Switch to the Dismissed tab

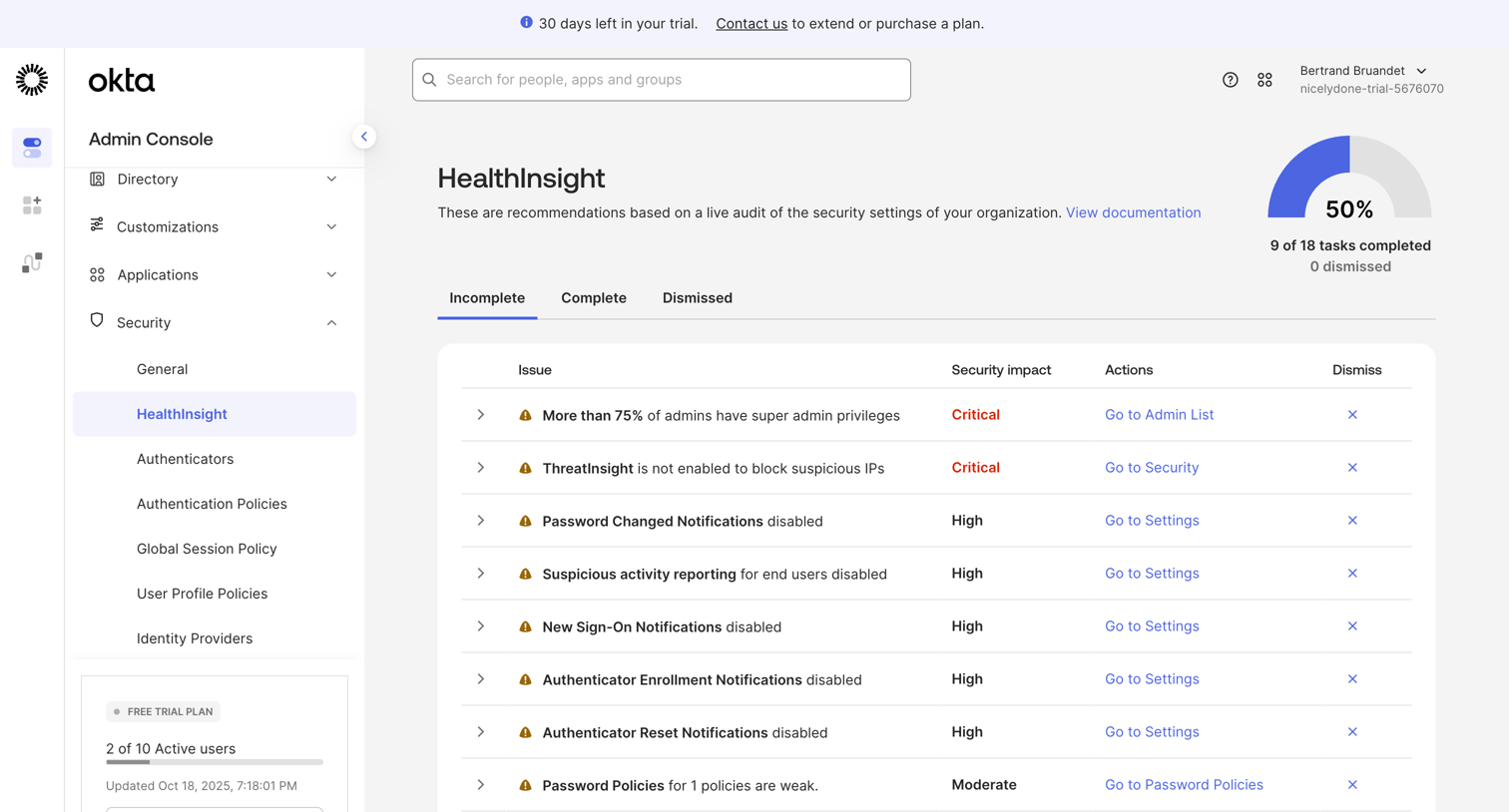698,298
